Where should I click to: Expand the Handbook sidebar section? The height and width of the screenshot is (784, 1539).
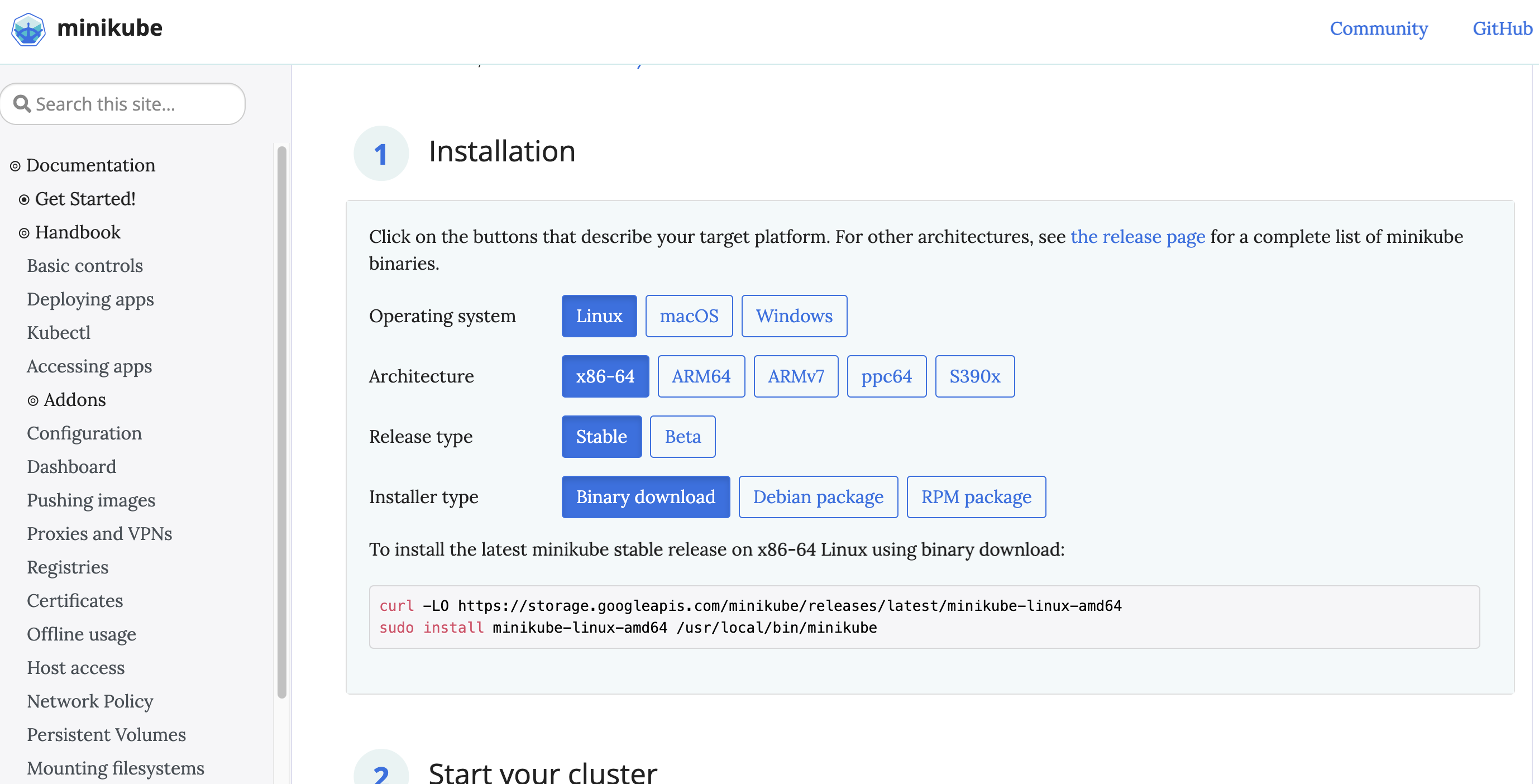point(24,233)
